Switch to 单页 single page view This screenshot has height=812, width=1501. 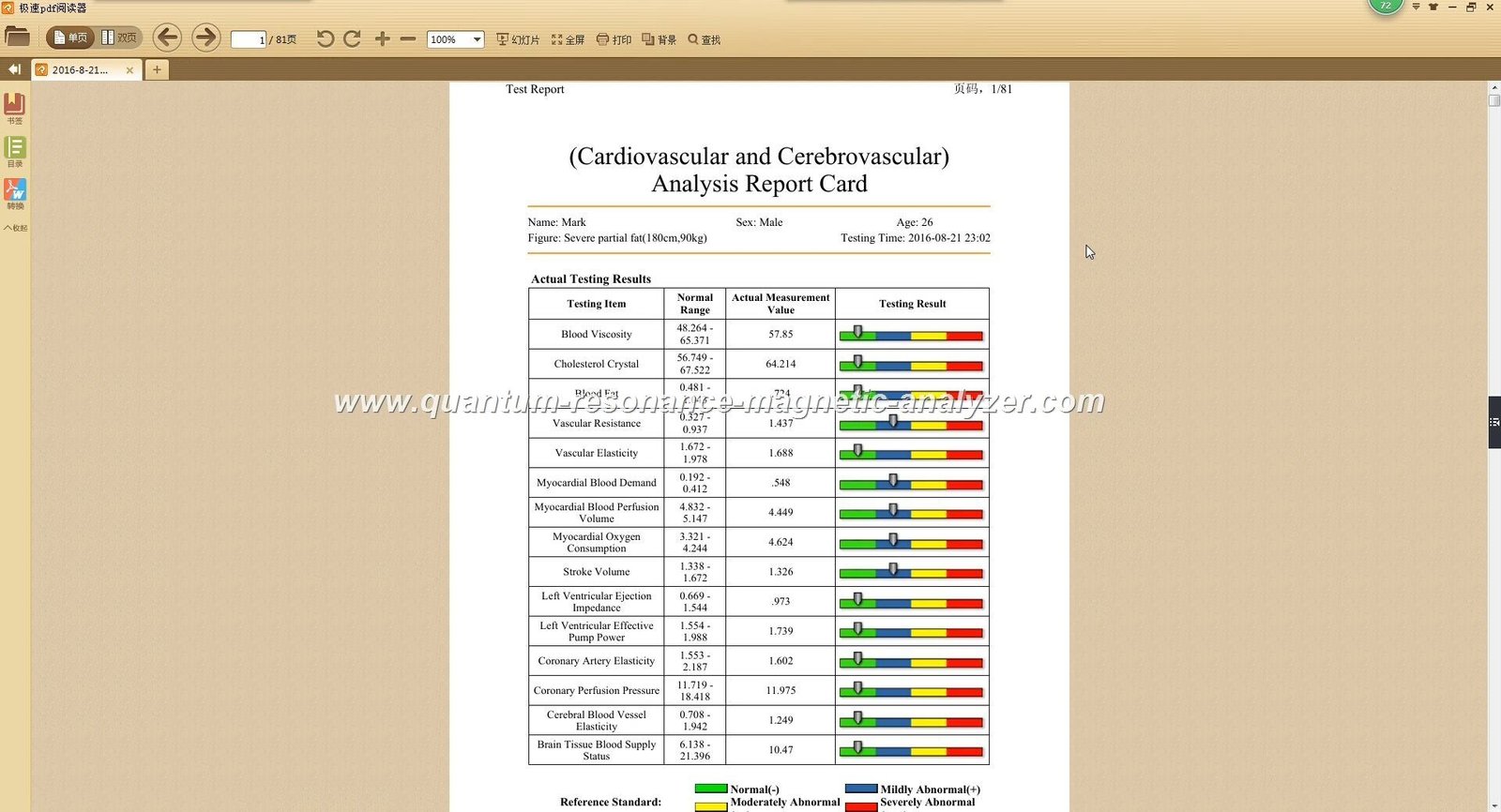pos(71,38)
